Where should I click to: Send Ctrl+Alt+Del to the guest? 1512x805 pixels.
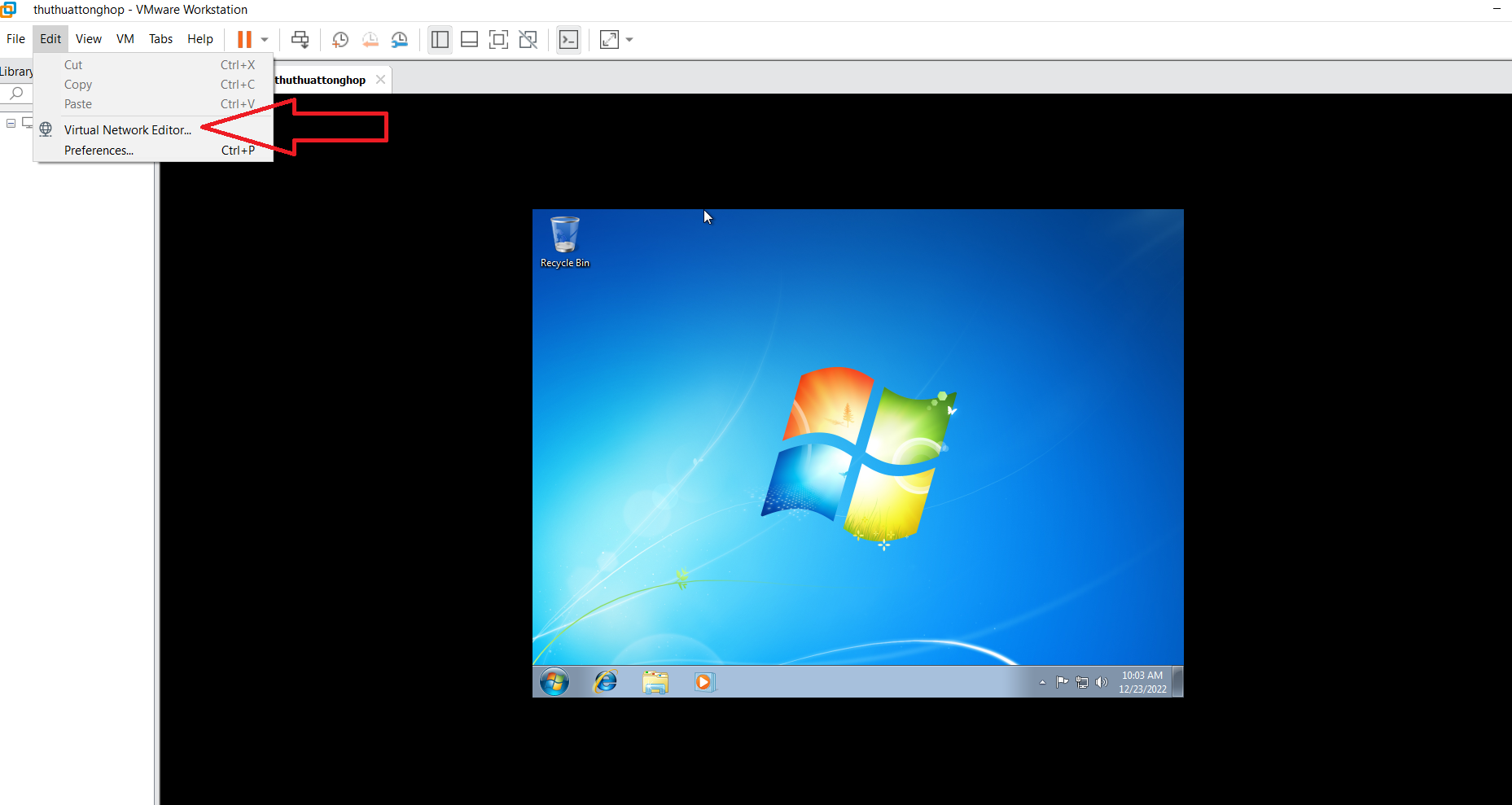pos(300,39)
